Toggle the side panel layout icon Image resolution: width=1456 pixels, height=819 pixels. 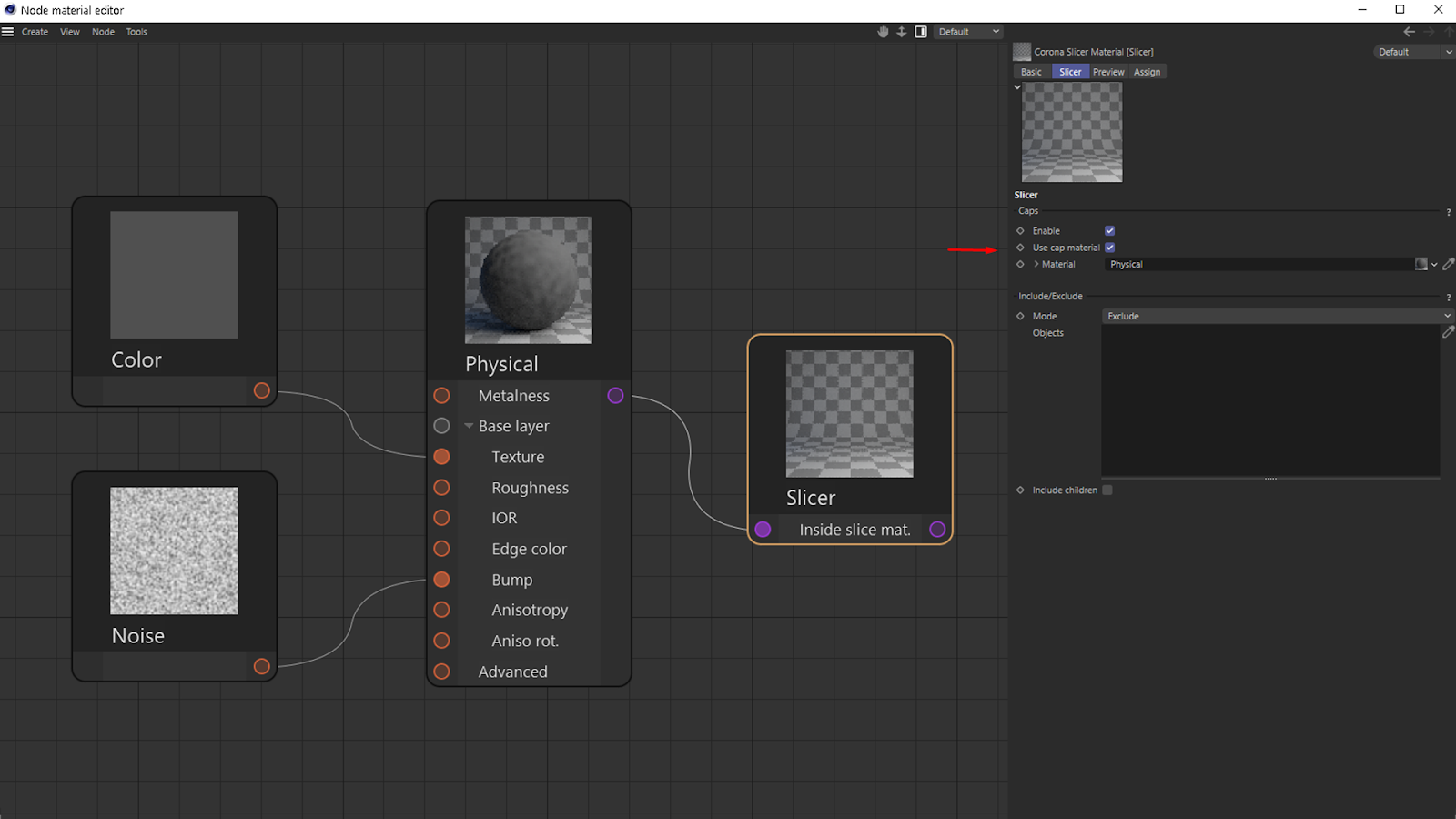click(x=921, y=32)
